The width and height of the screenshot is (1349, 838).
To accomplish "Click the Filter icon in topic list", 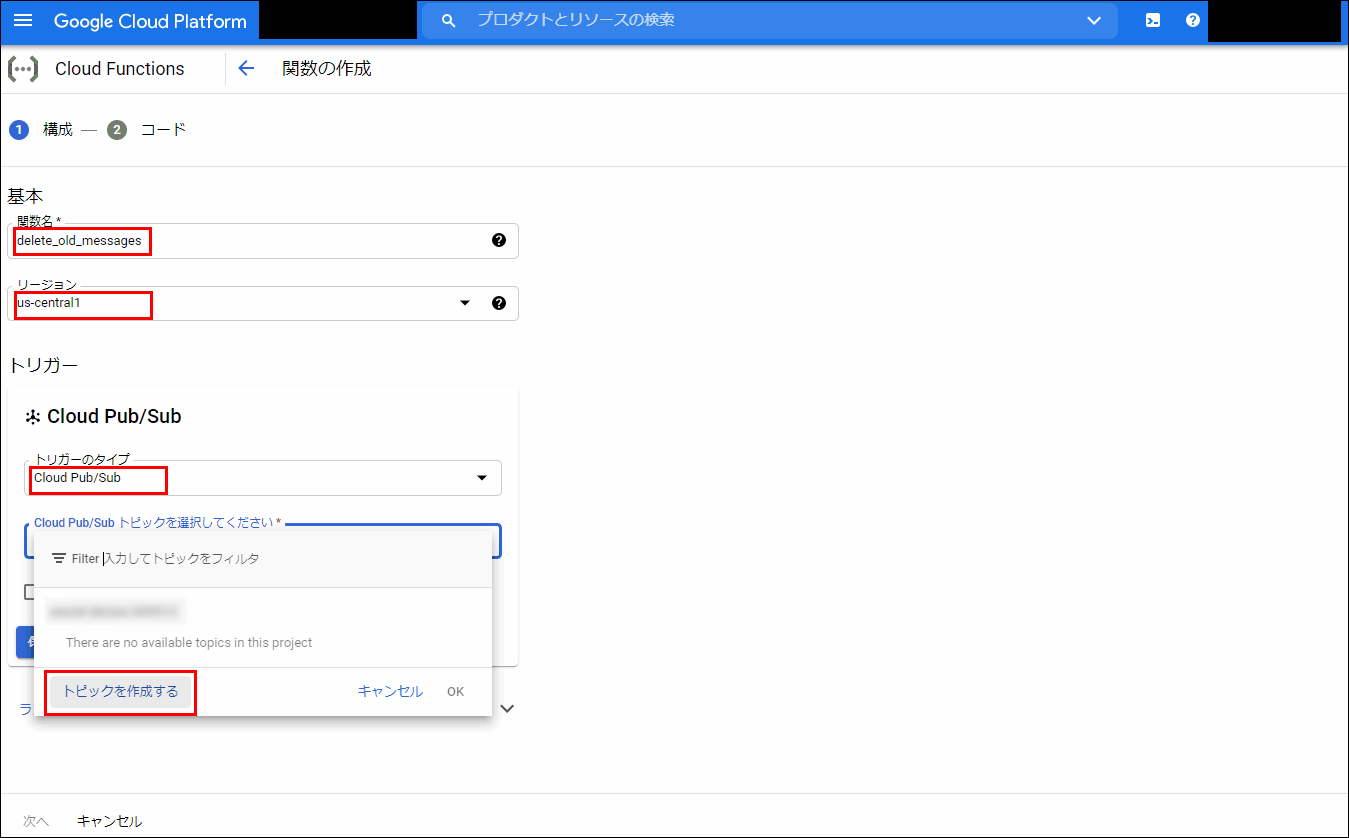I will (x=59, y=558).
